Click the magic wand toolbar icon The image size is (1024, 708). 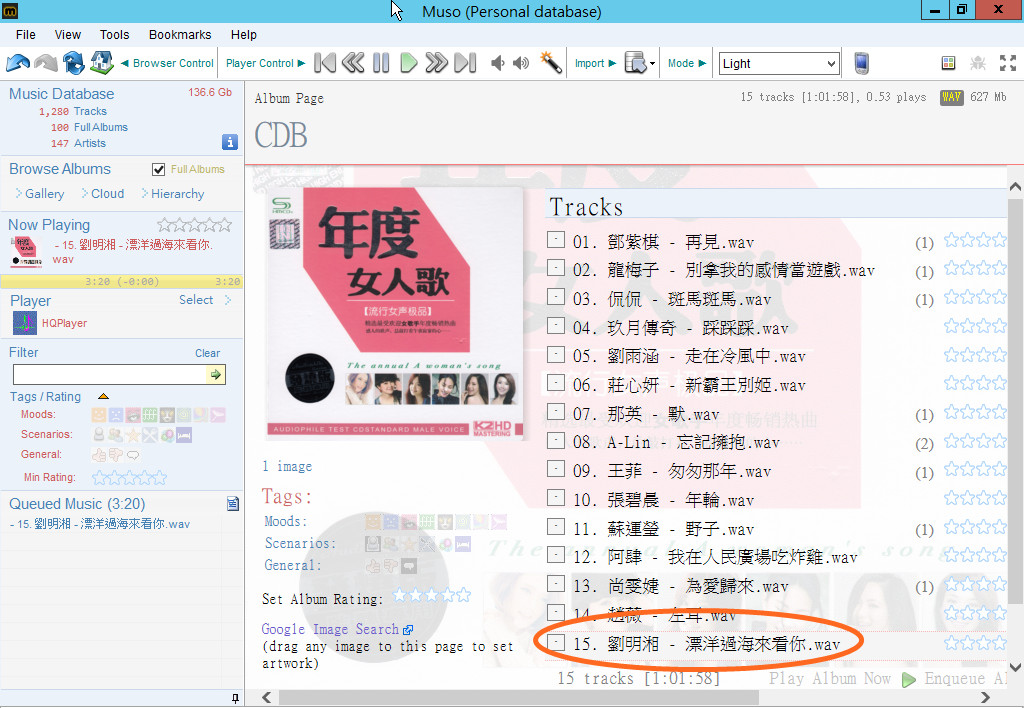coord(551,63)
